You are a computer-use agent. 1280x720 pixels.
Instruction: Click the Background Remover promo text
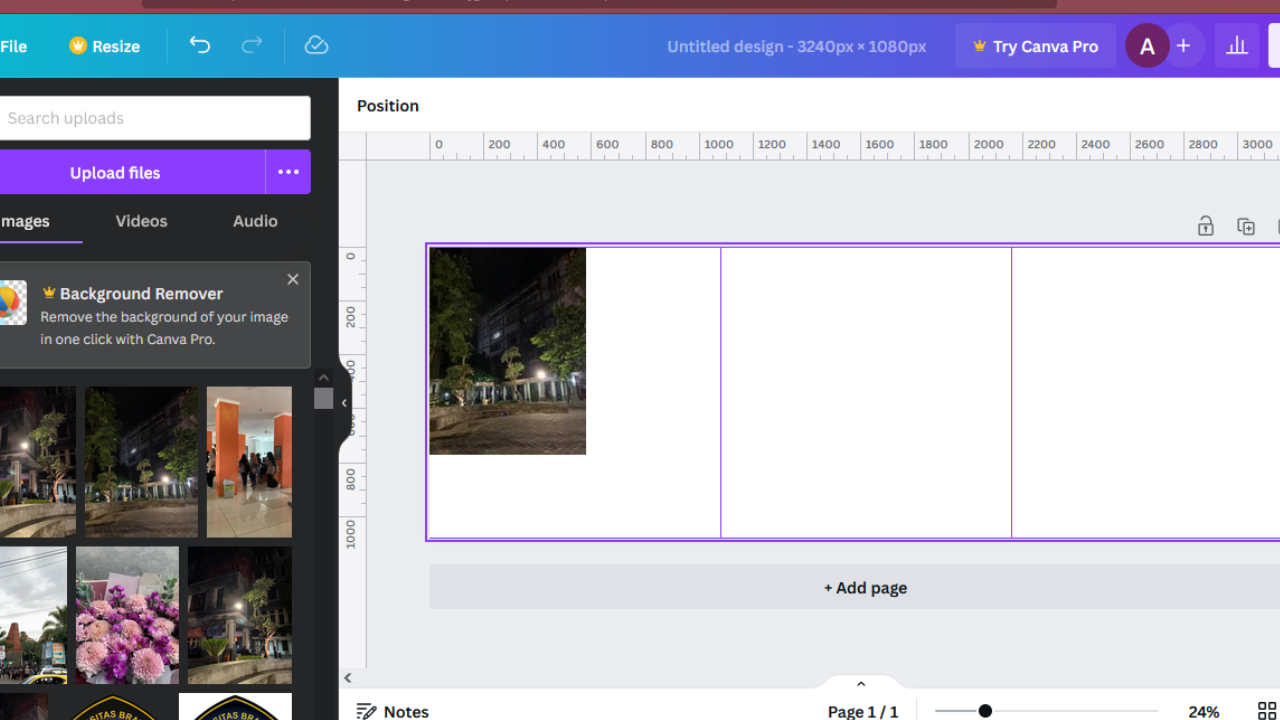point(164,316)
